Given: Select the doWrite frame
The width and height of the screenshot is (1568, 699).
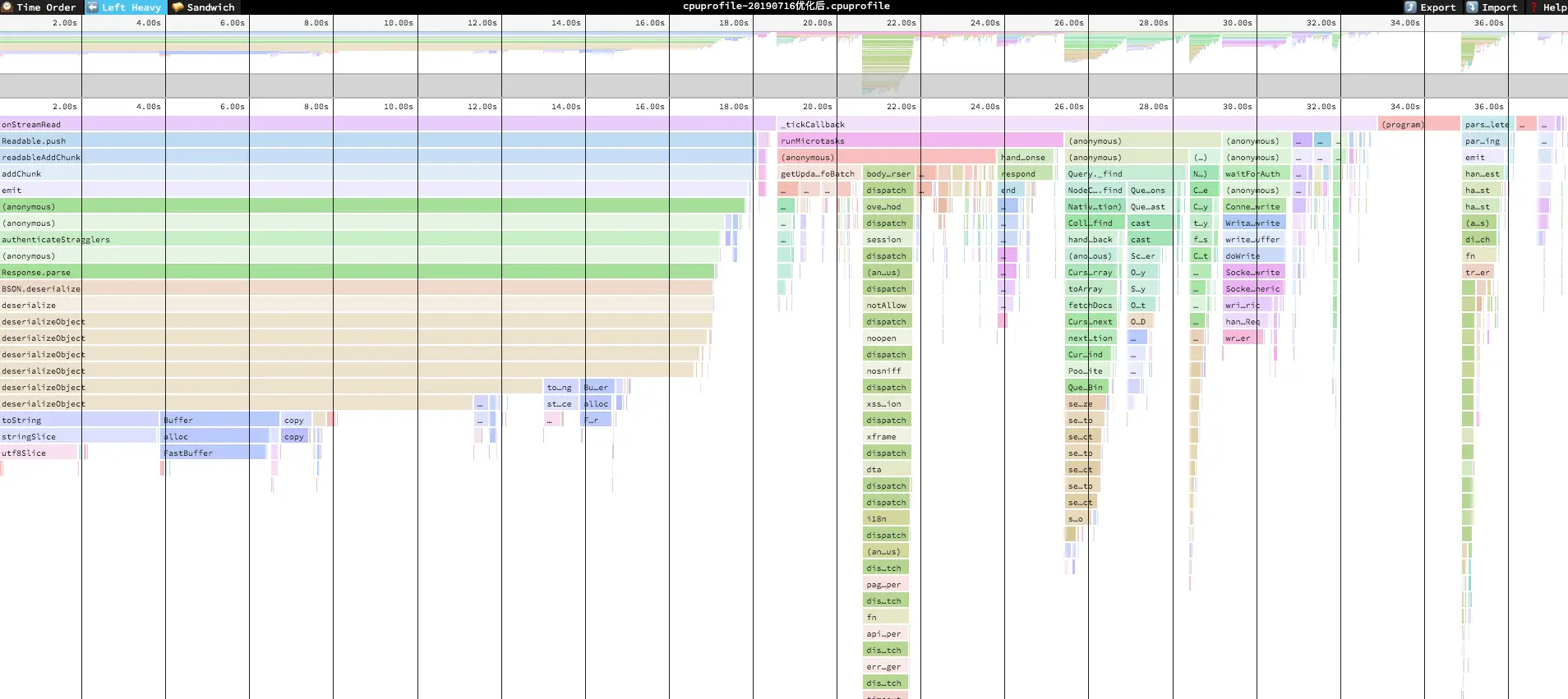Looking at the screenshot, I should point(1254,255).
